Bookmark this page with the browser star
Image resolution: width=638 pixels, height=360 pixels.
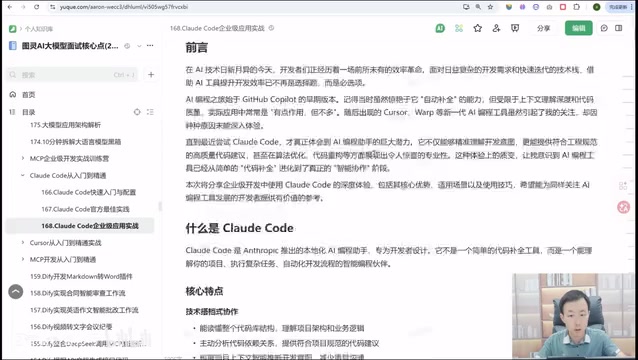(x=490, y=7)
